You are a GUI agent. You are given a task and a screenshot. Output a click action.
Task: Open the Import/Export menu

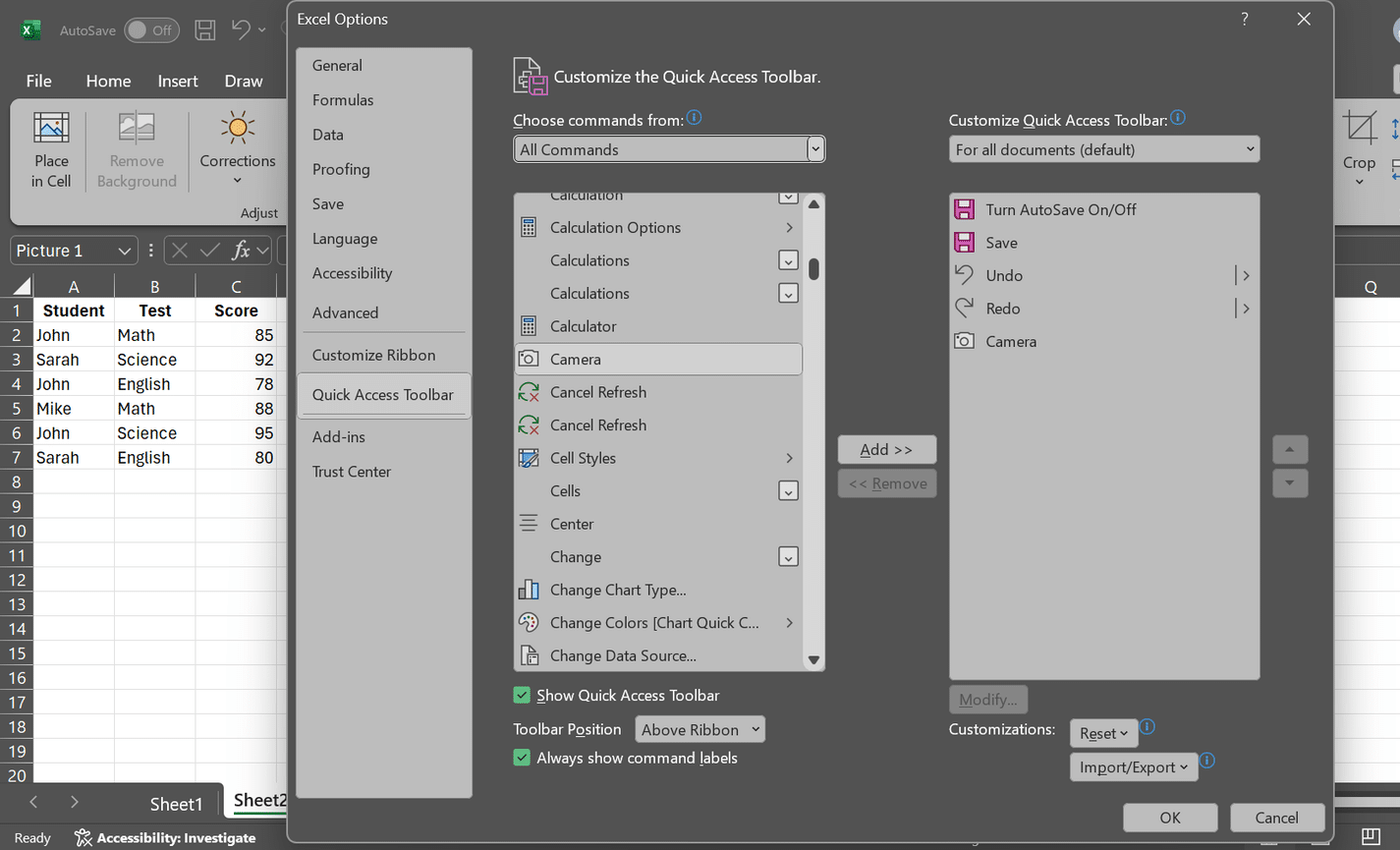point(1133,766)
